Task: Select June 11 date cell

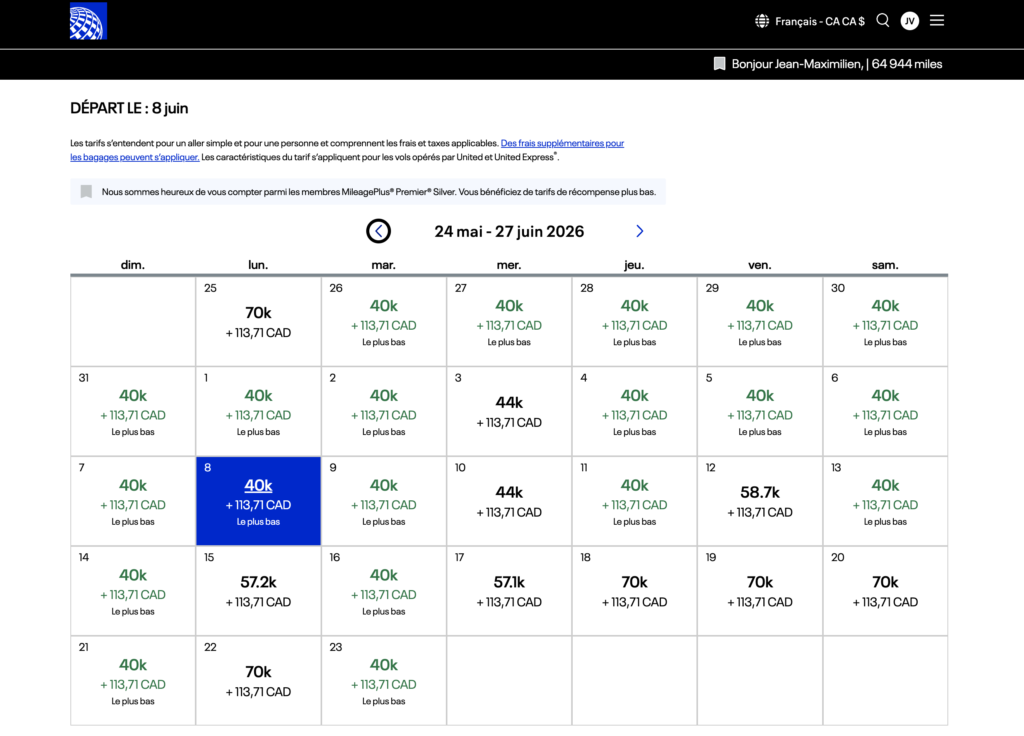Action: click(x=634, y=501)
